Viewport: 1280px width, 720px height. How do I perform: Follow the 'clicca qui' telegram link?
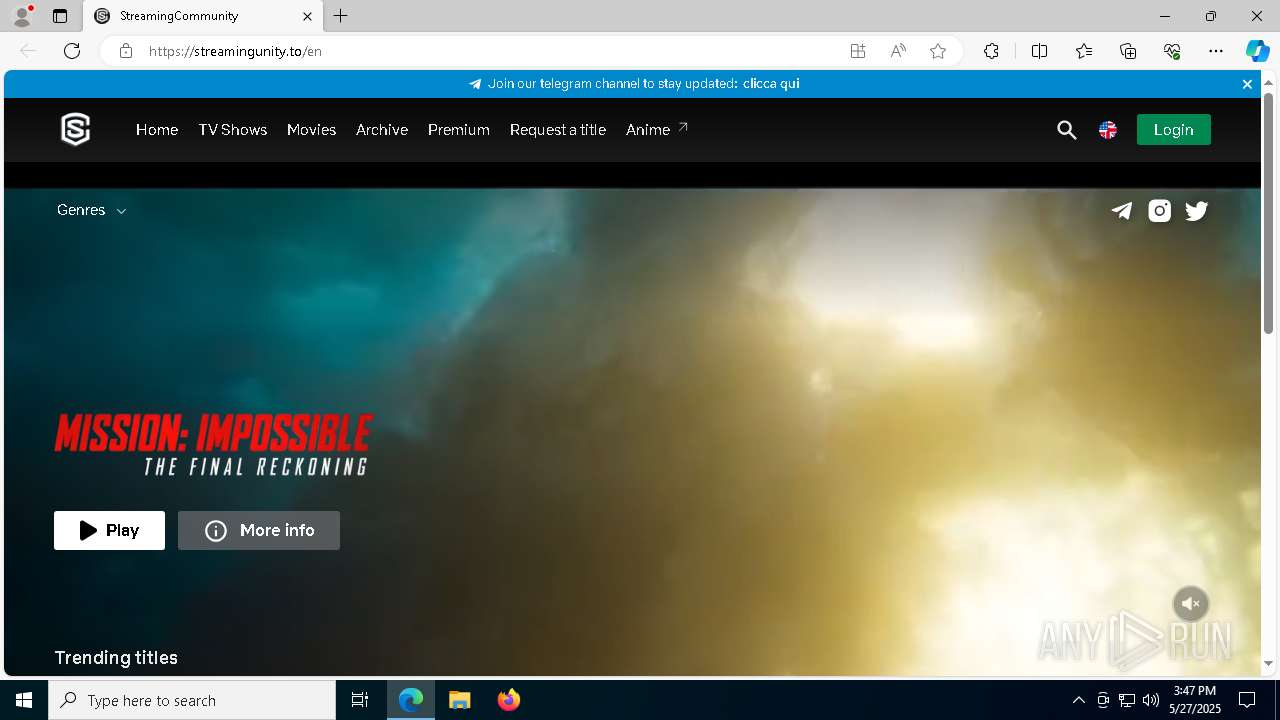(771, 84)
